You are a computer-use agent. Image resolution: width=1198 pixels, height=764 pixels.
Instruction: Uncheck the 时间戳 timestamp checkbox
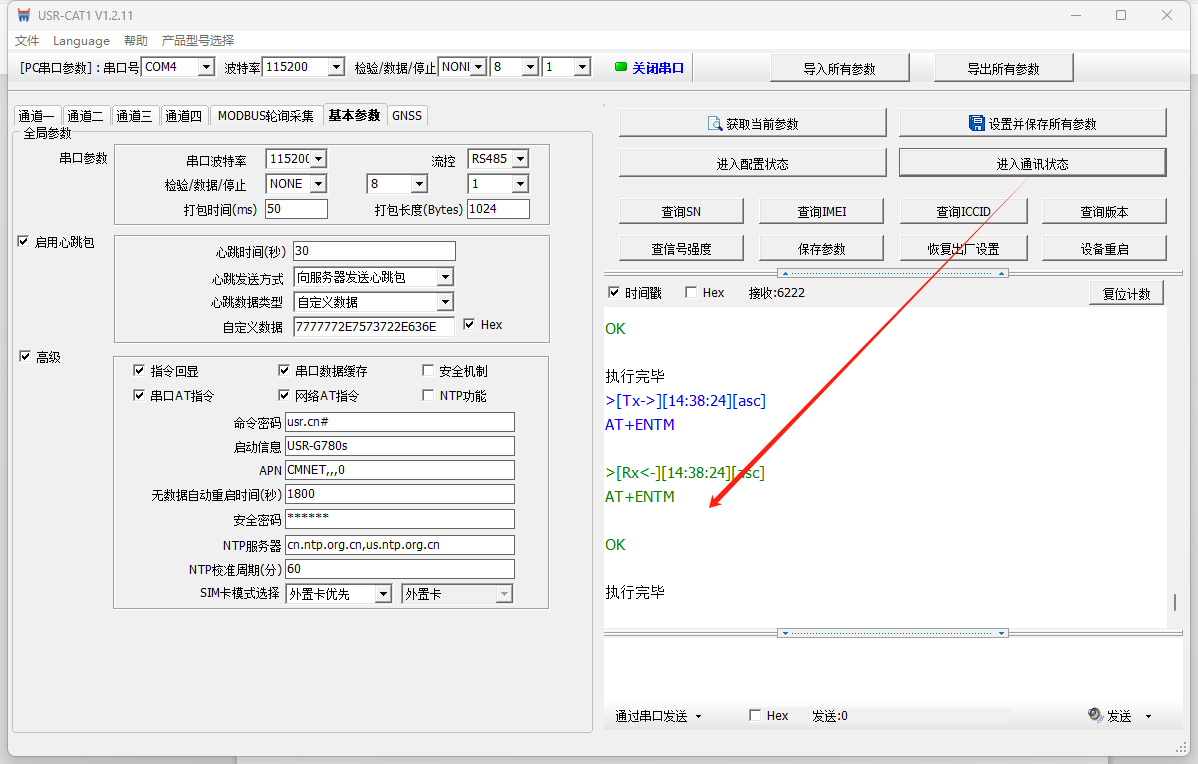tap(614, 292)
